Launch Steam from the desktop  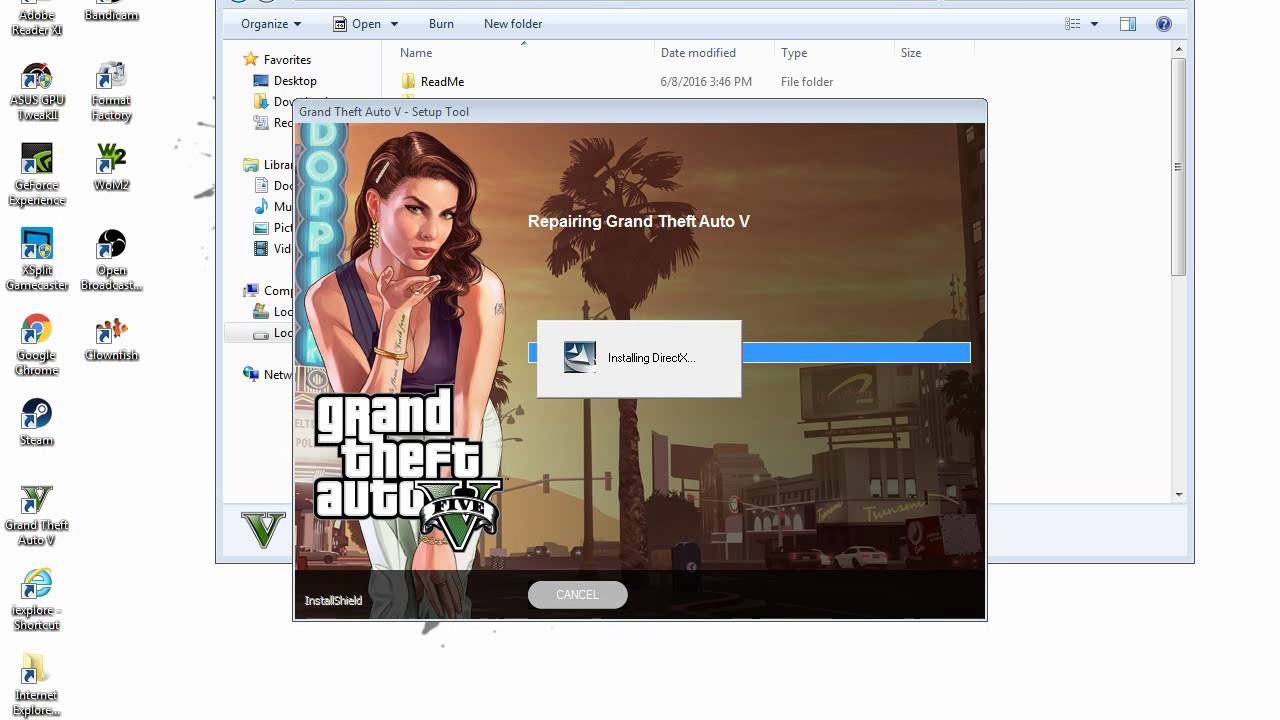pyautogui.click(x=37, y=423)
